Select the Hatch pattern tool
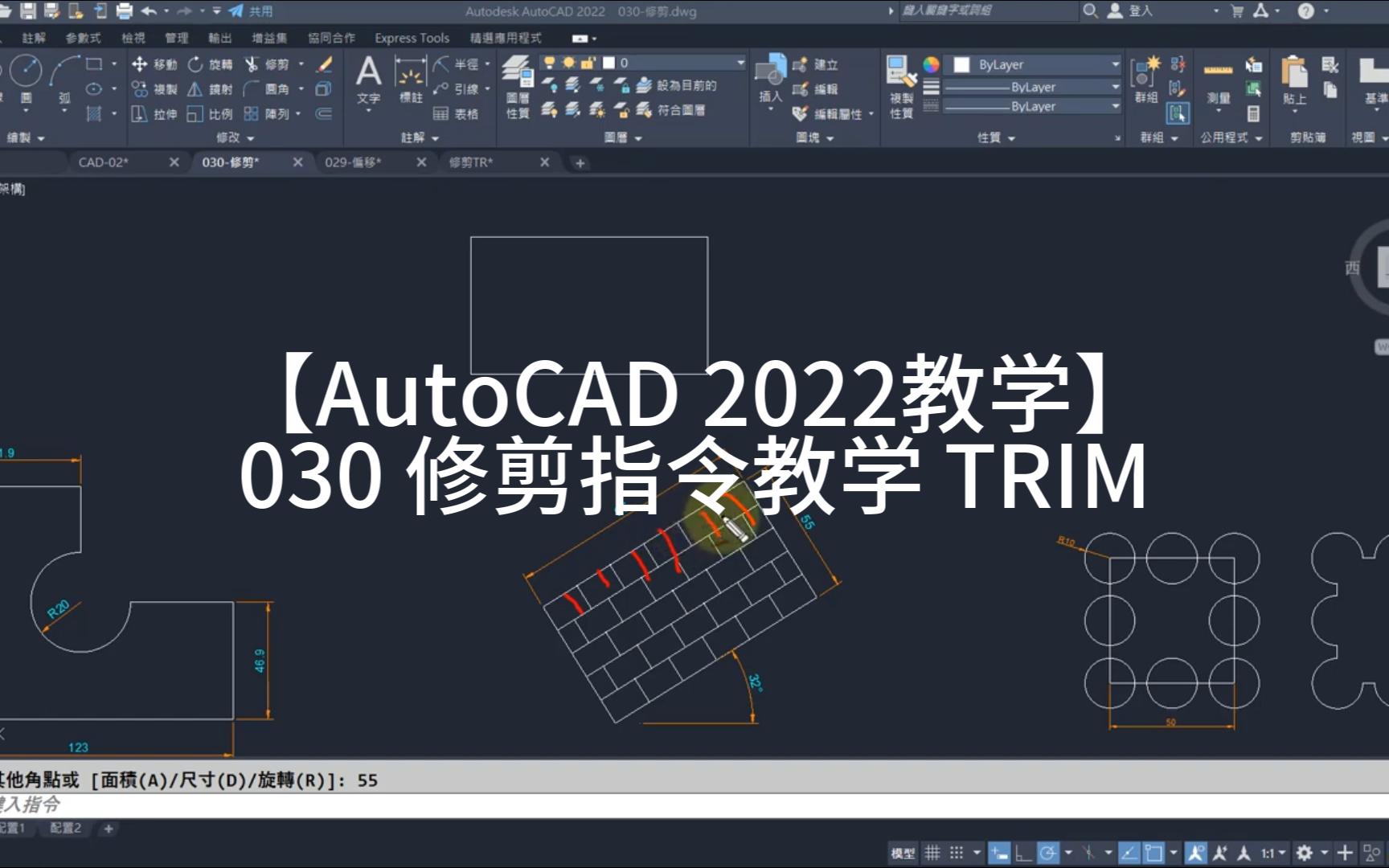This screenshot has height=868, width=1389. (x=94, y=114)
